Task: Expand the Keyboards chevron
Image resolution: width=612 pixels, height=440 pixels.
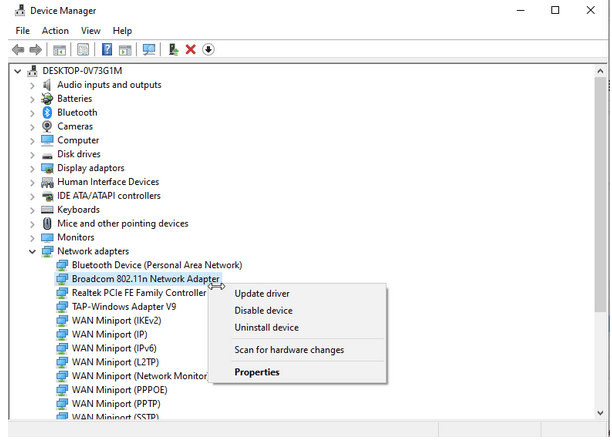Action: 32,210
